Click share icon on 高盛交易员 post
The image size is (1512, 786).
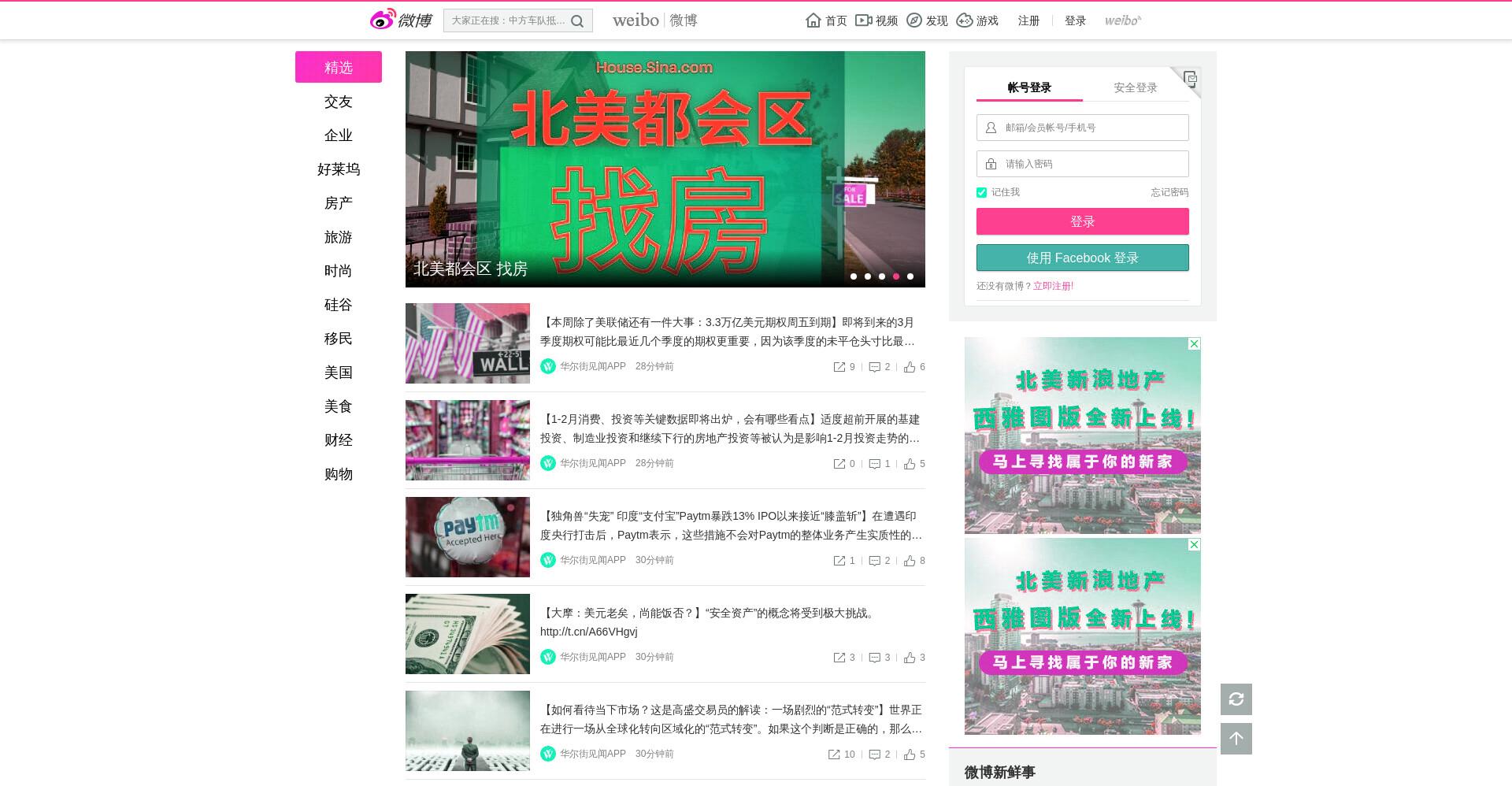pyautogui.click(x=834, y=754)
